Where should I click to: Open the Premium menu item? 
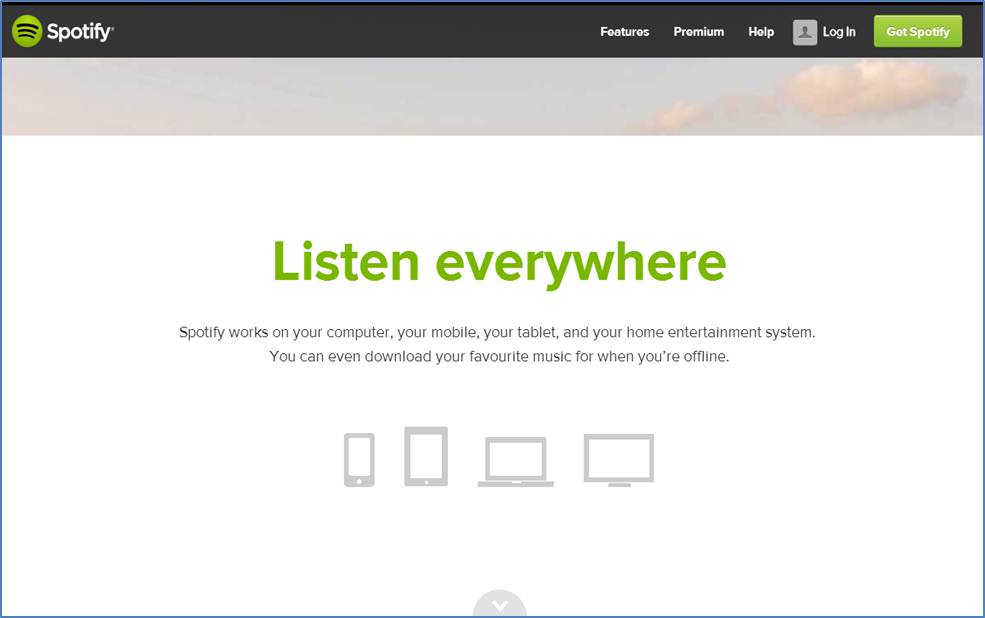pos(698,32)
